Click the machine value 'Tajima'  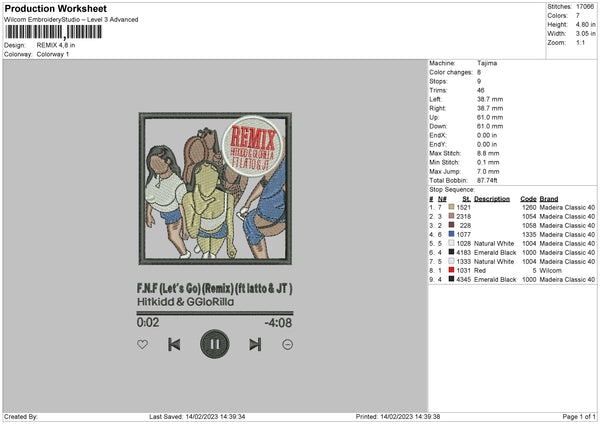[x=487, y=63]
